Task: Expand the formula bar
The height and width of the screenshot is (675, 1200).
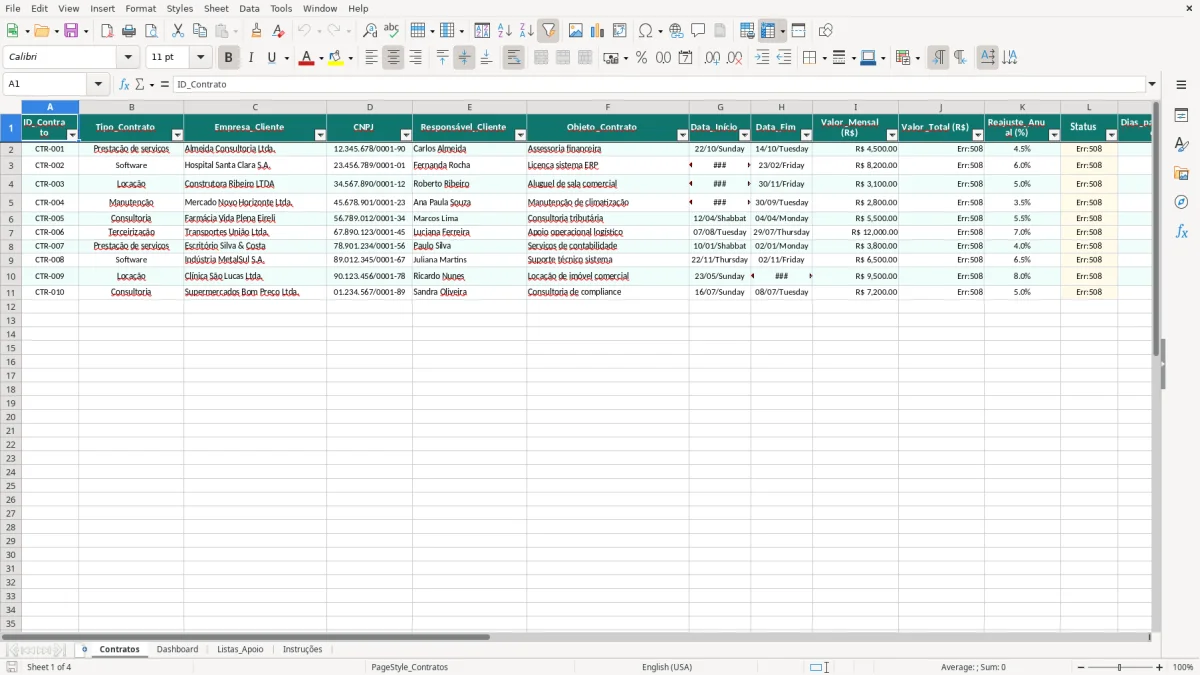Action: click(1152, 85)
